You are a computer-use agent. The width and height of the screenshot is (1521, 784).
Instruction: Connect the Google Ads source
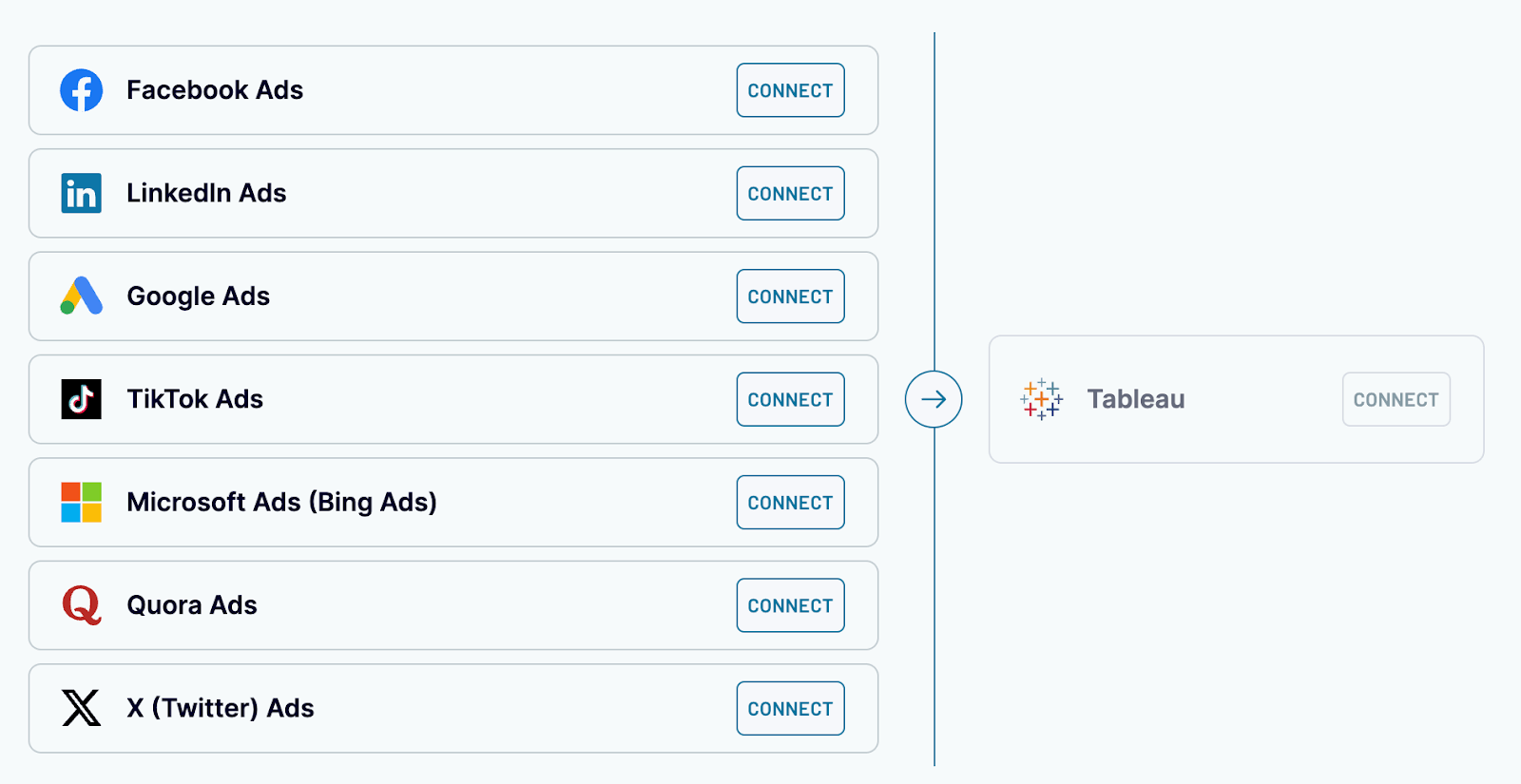[790, 296]
